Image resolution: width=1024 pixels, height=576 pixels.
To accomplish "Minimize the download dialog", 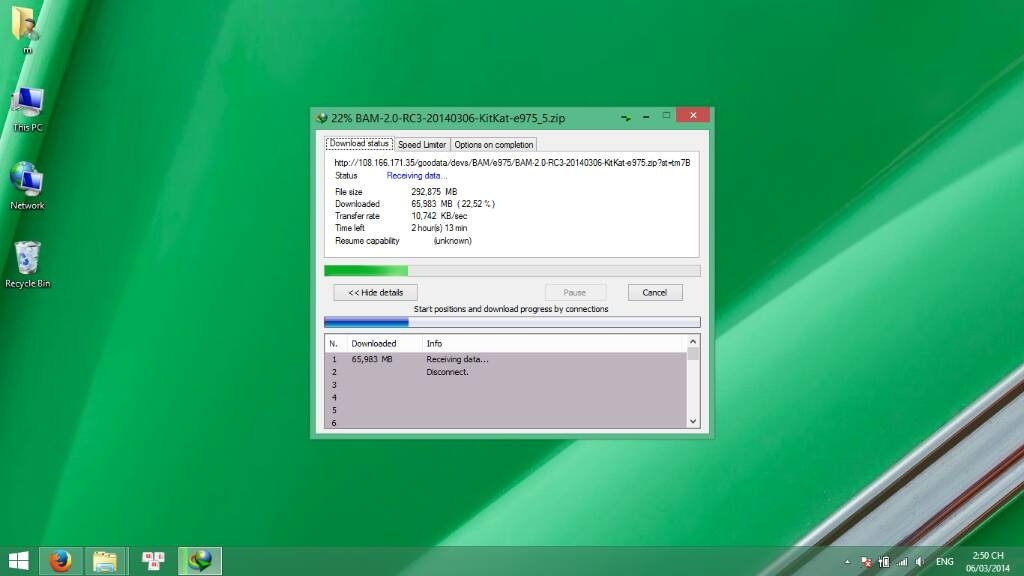I will (646, 116).
